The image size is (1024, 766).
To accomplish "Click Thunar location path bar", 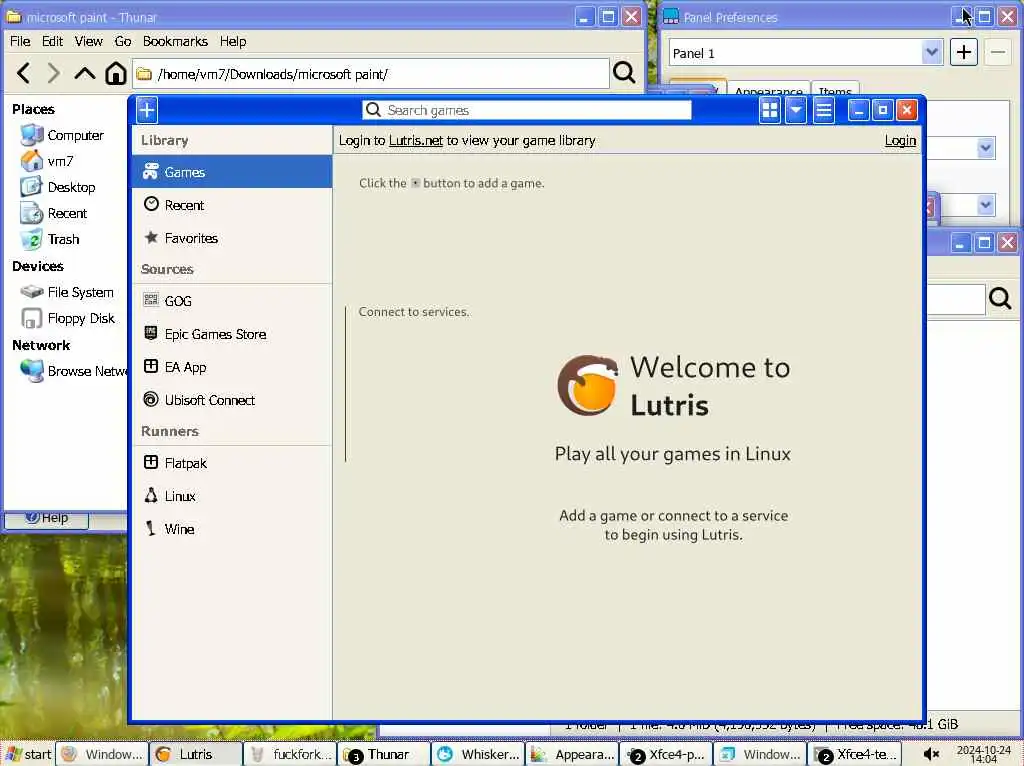I will [x=371, y=74].
